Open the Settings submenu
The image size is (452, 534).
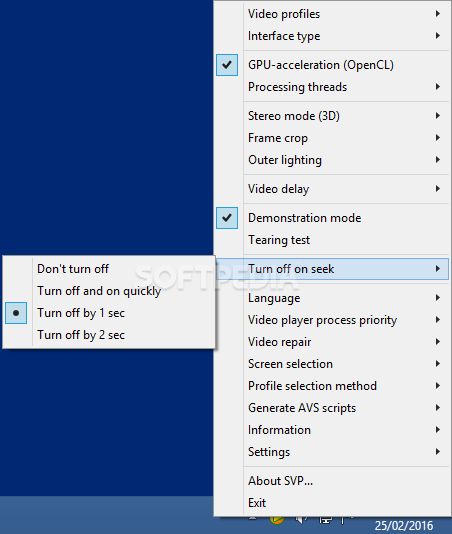(x=332, y=452)
